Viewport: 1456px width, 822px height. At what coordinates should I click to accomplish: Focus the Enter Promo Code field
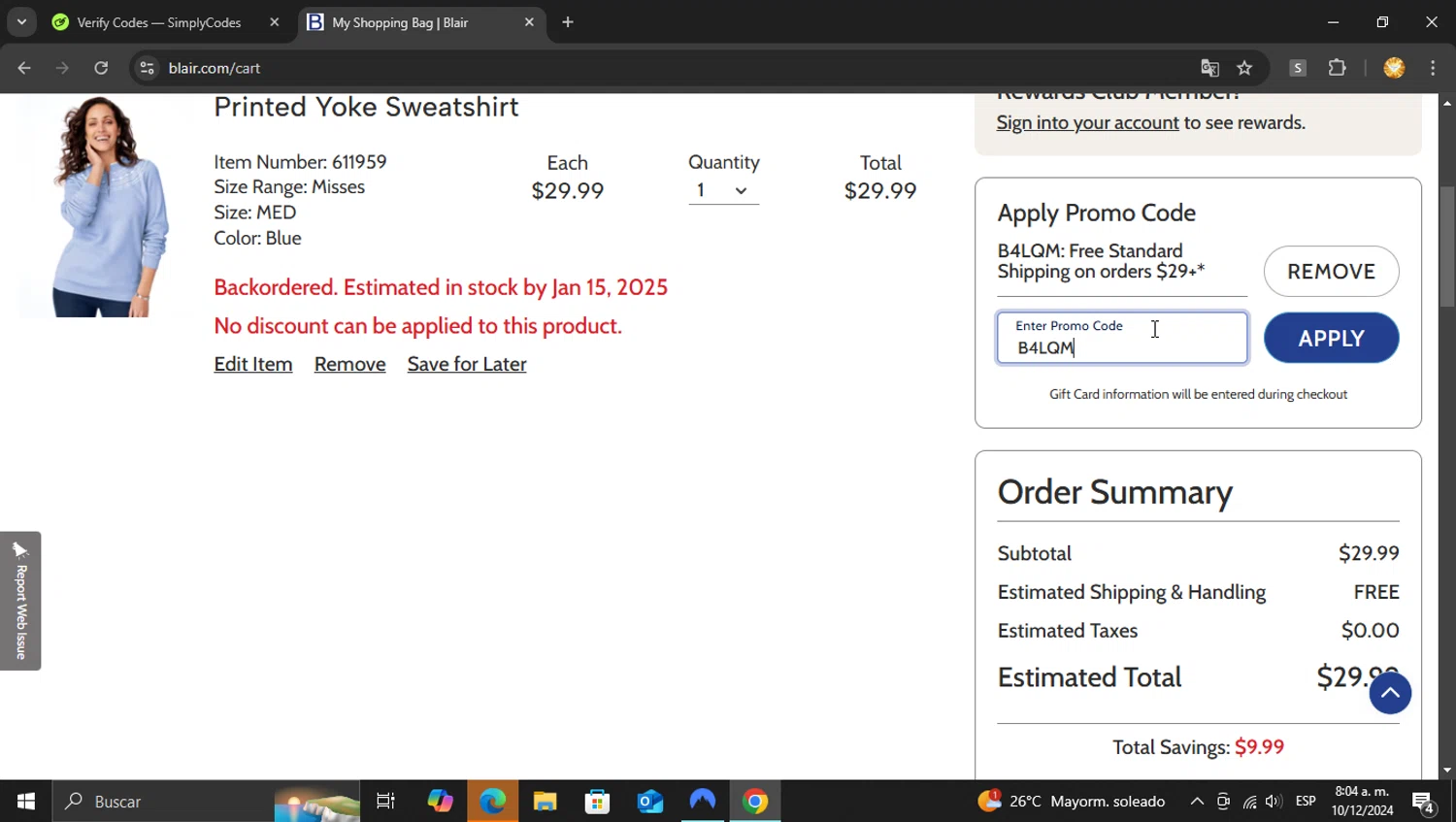pyautogui.click(x=1122, y=338)
